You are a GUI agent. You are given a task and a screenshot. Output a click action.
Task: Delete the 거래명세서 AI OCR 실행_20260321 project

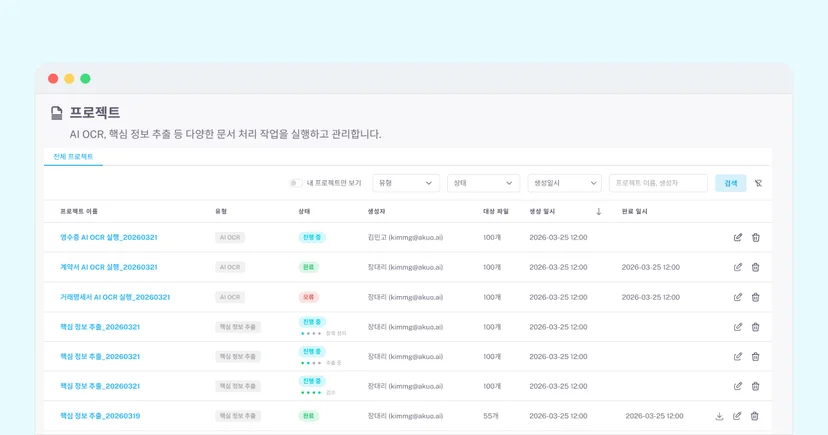pyautogui.click(x=756, y=297)
